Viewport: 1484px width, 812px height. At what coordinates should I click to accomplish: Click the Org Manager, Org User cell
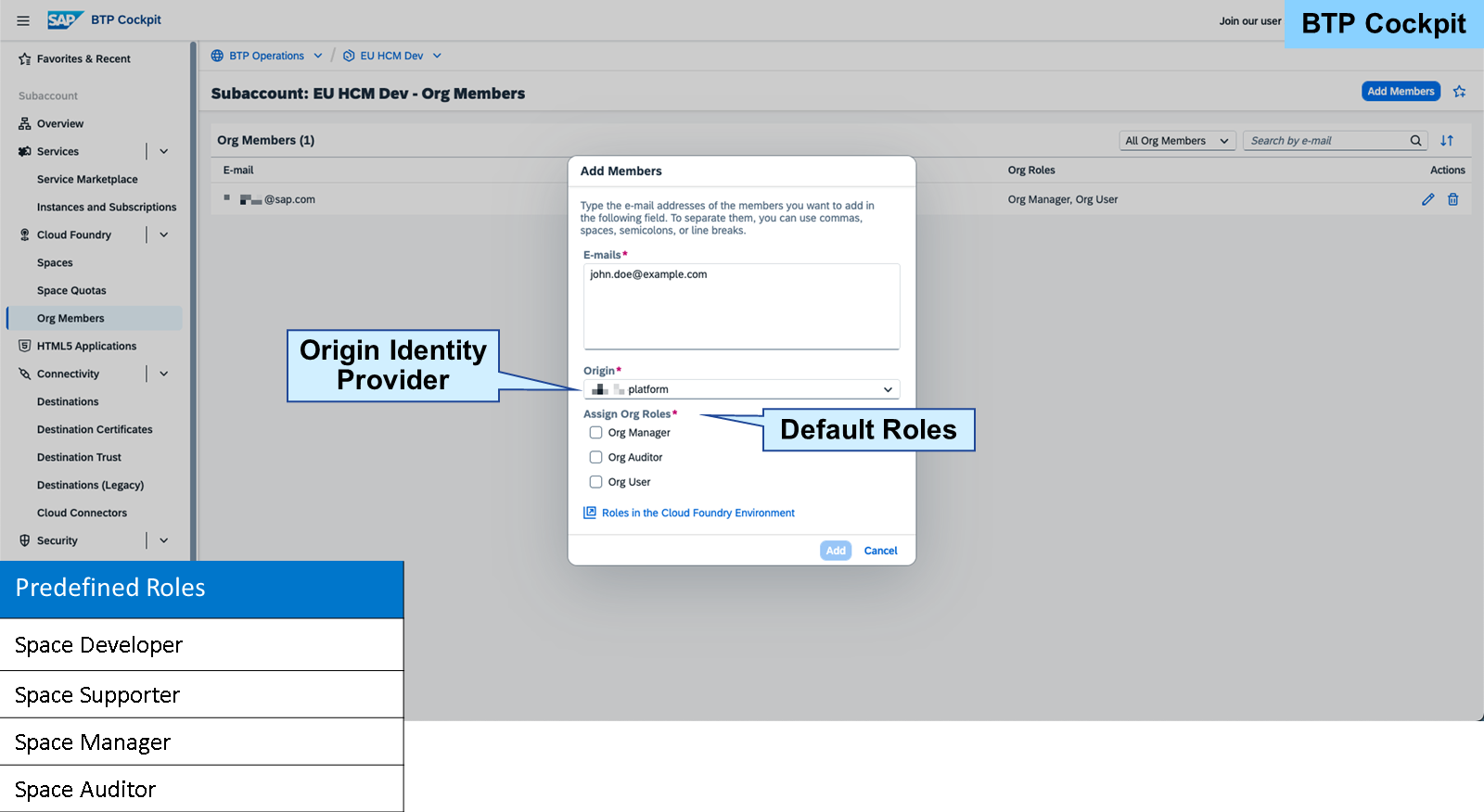pyautogui.click(x=1063, y=199)
